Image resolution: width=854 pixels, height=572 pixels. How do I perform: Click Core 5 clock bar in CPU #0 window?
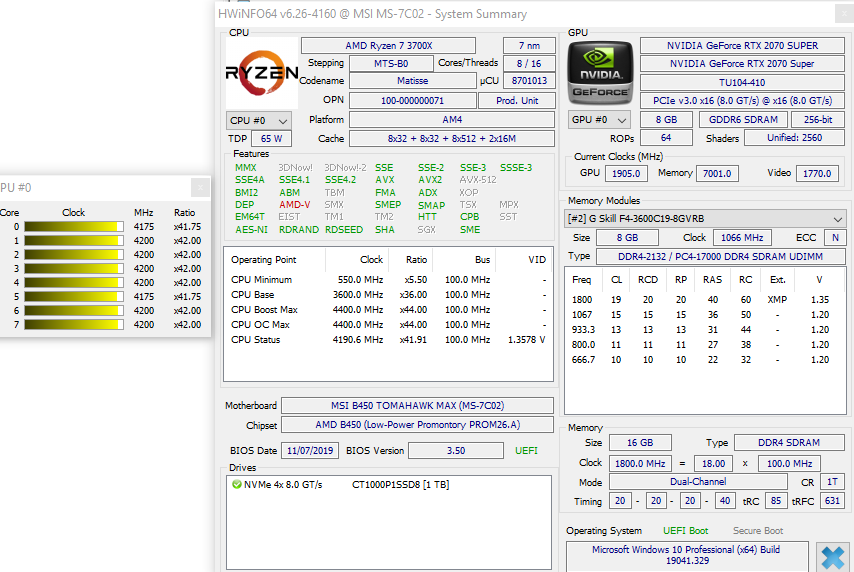click(x=74, y=297)
